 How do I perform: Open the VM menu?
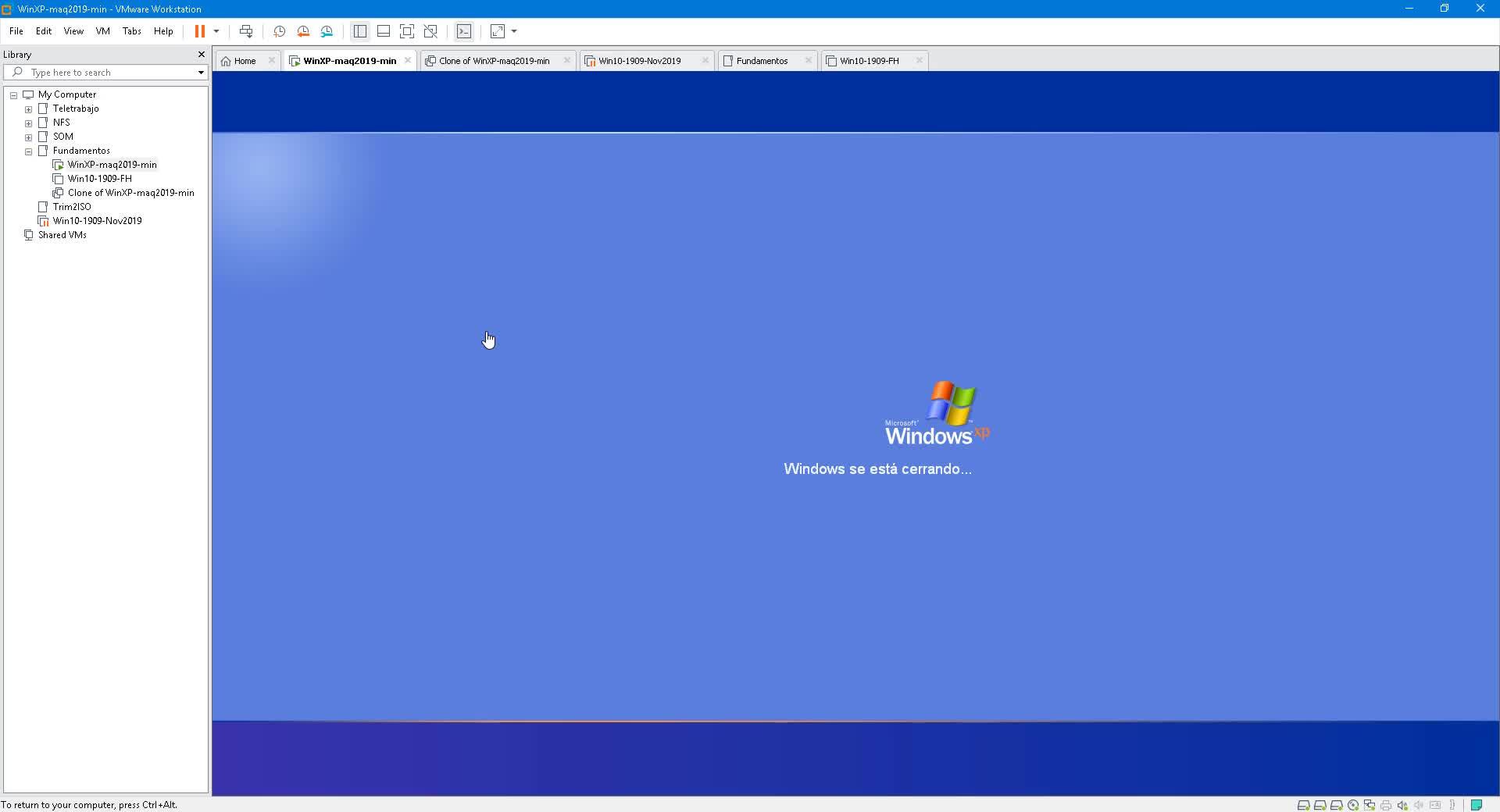coord(102,31)
